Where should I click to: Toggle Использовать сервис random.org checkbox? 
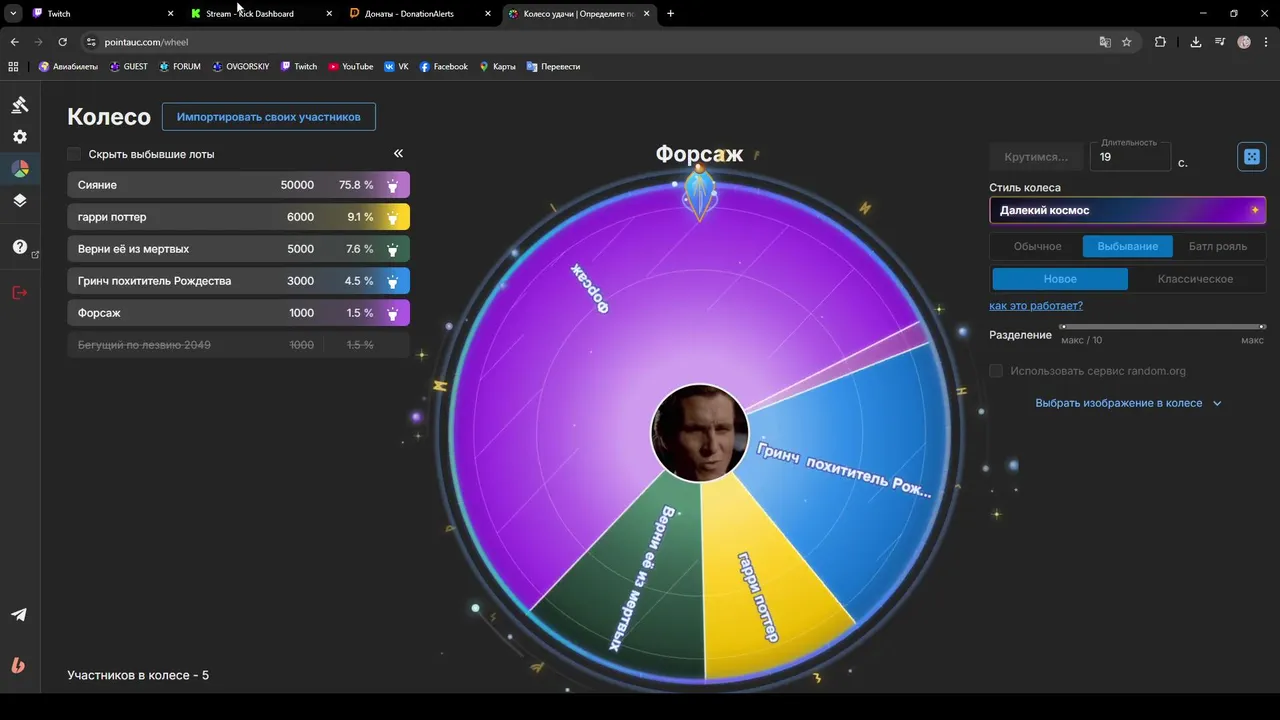996,371
